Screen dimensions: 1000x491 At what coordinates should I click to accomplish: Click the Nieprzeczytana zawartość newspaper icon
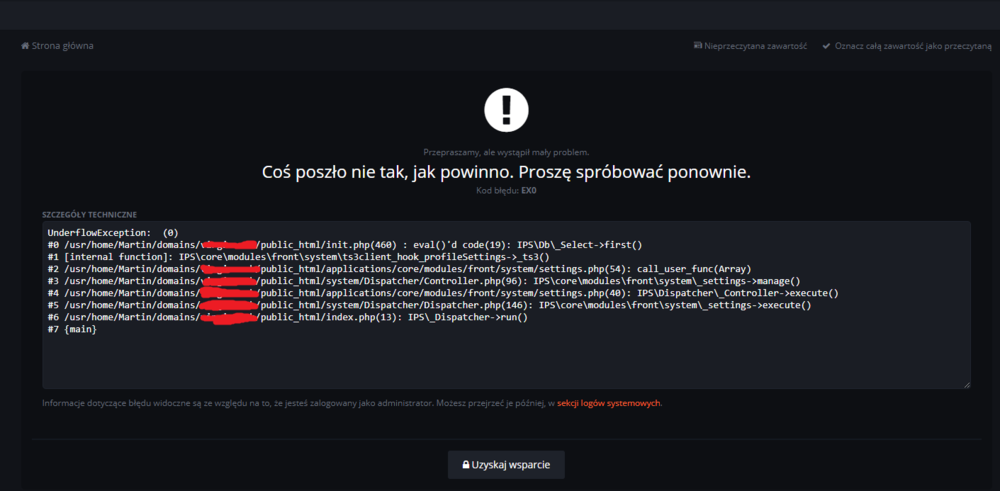(x=698, y=46)
